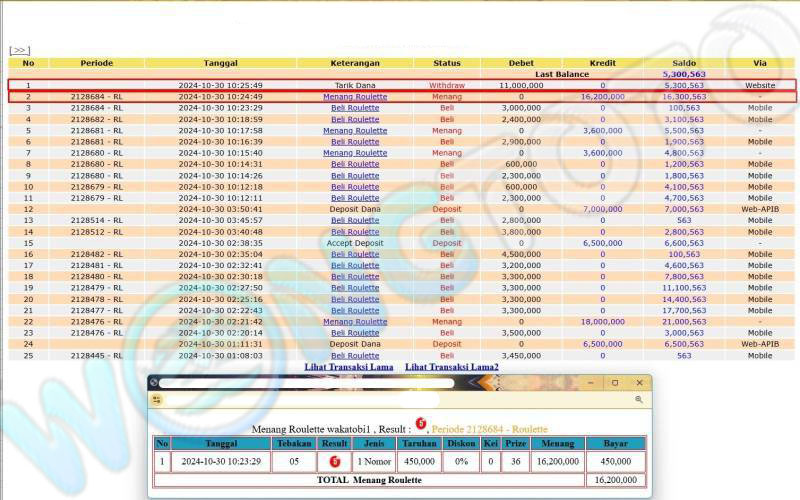Open Menang Roulette entry at 10:24:49

click(x=355, y=97)
